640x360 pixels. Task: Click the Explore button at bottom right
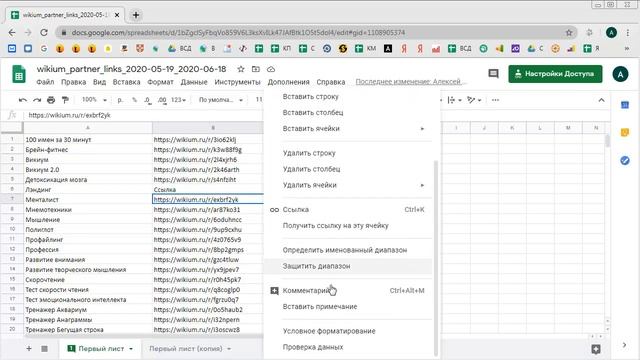tap(596, 349)
